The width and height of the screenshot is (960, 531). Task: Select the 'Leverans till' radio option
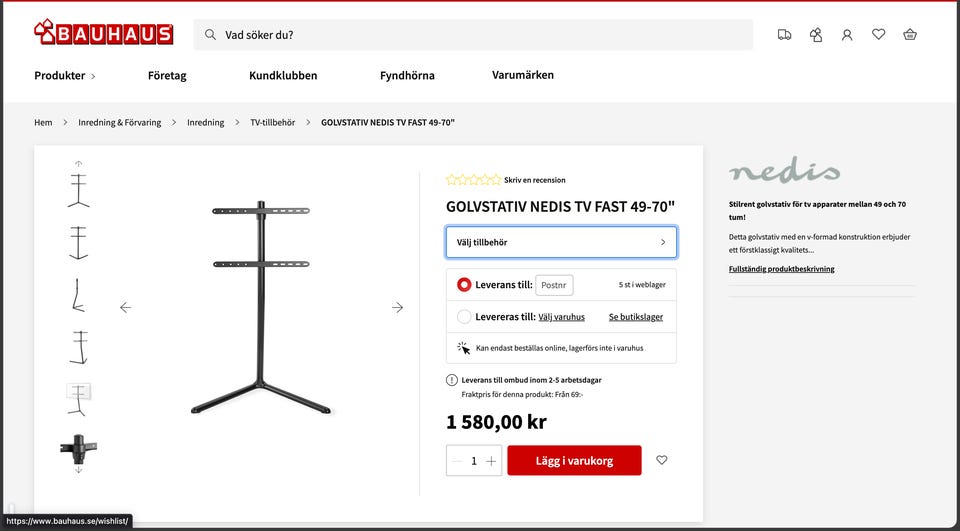(464, 285)
